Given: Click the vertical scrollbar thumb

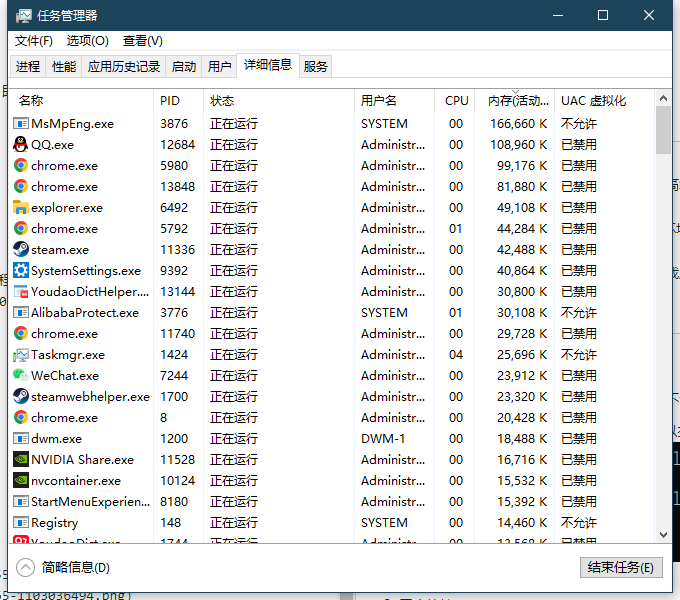Looking at the screenshot, I should 663,130.
